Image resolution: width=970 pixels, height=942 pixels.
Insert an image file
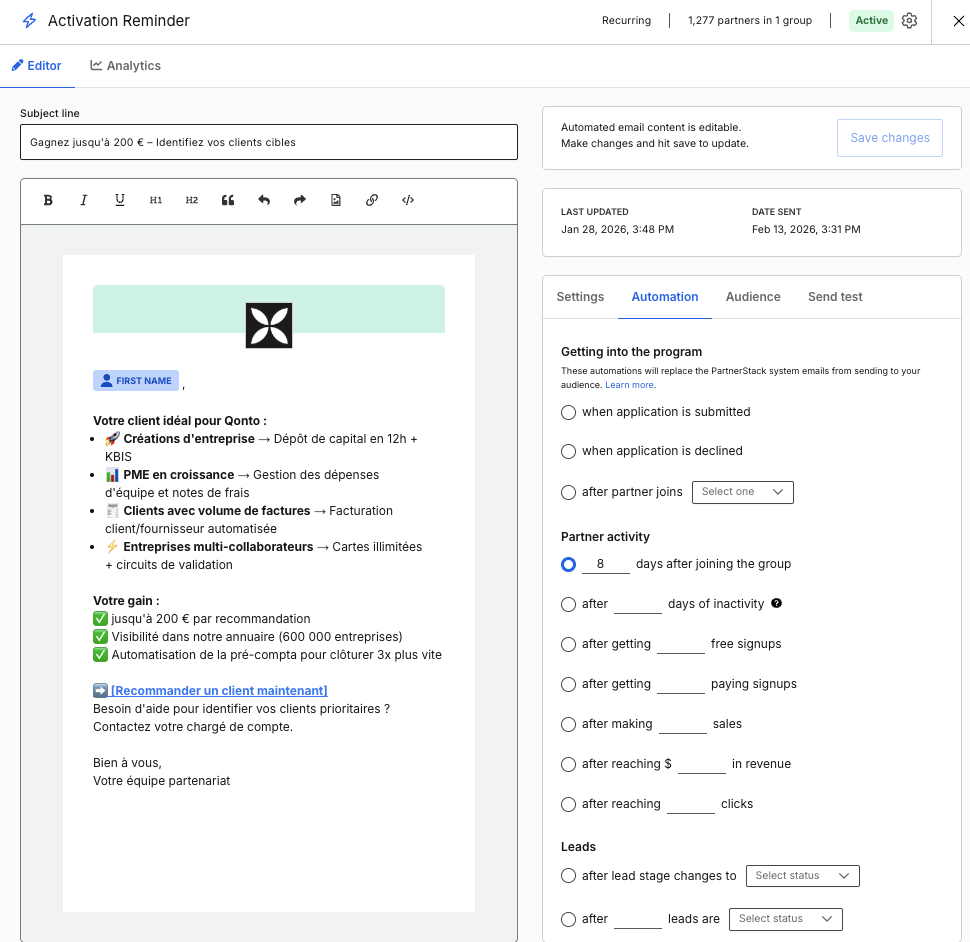pos(336,200)
